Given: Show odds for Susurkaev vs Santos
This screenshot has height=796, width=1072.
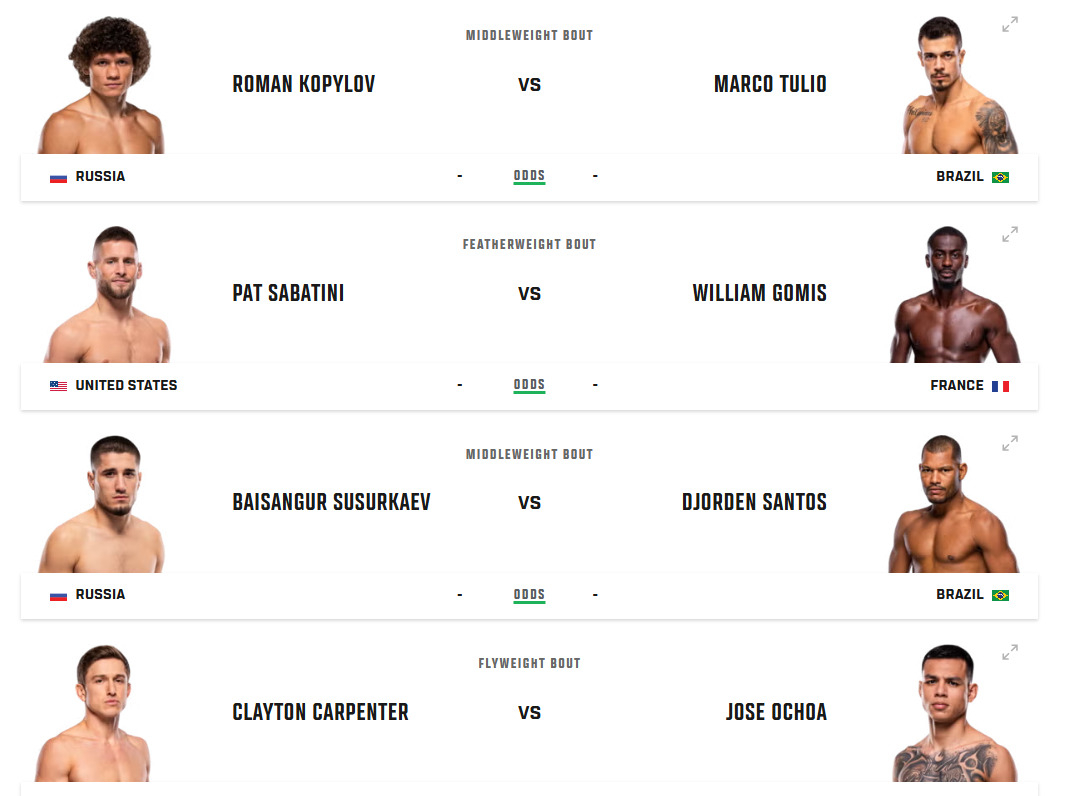Looking at the screenshot, I should tap(529, 594).
